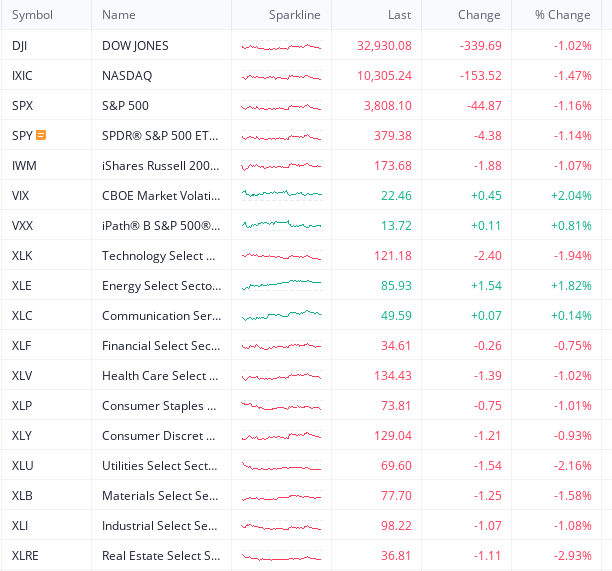Select the XLP symbol
The width and height of the screenshot is (612, 571).
coord(22,406)
